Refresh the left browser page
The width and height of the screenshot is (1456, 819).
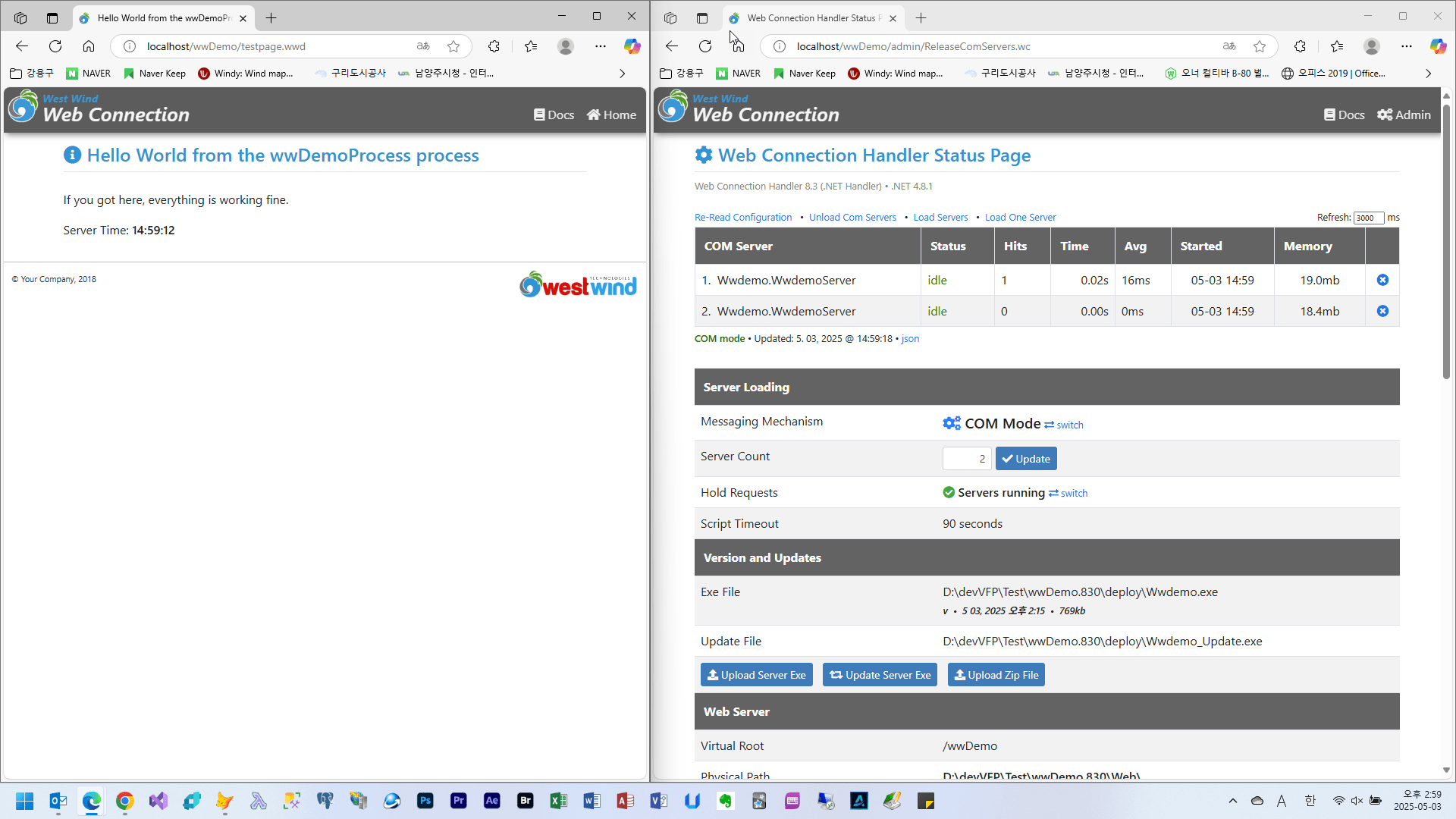pos(55,46)
